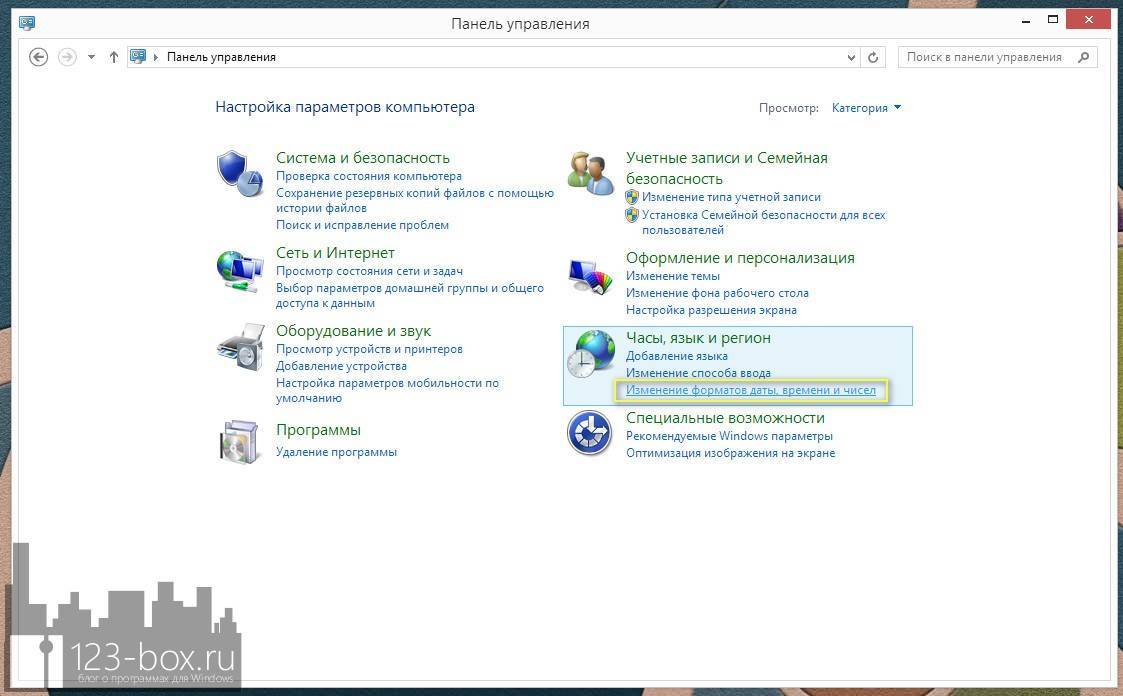Click shield icon beside Изменение типа учетной записи

coord(632,197)
